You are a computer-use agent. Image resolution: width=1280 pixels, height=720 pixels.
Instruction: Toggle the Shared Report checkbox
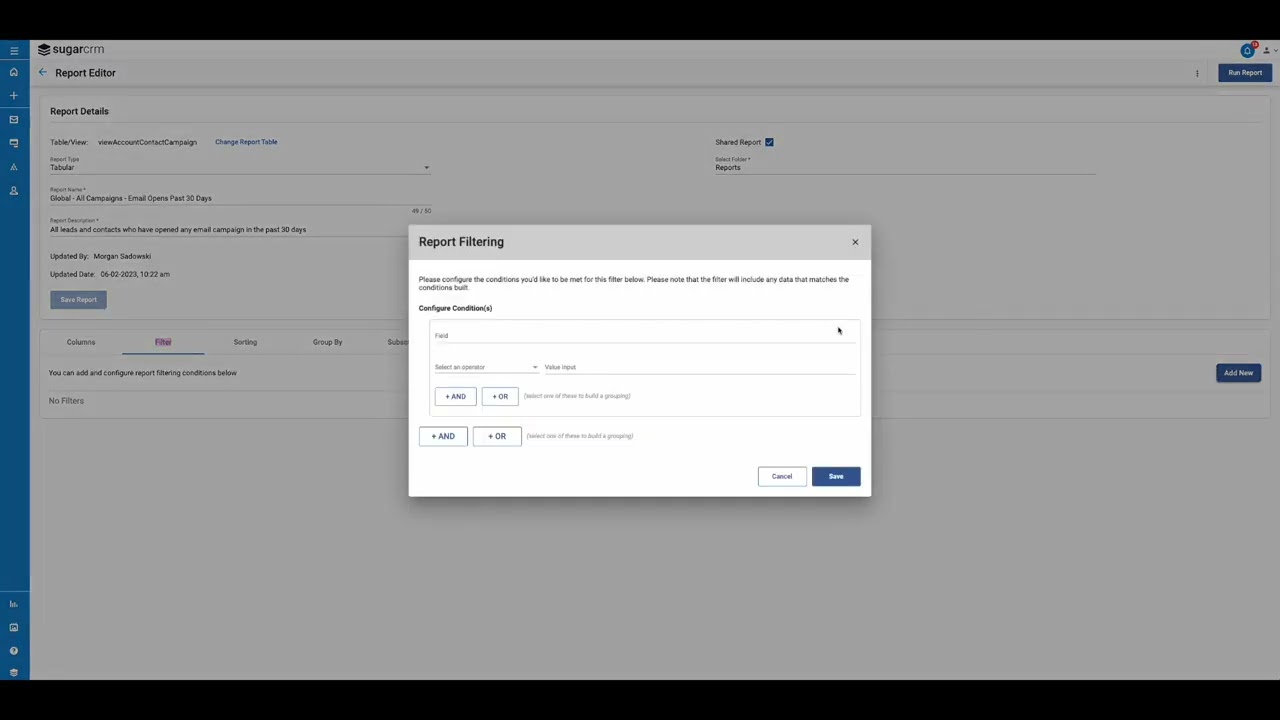[x=769, y=142]
